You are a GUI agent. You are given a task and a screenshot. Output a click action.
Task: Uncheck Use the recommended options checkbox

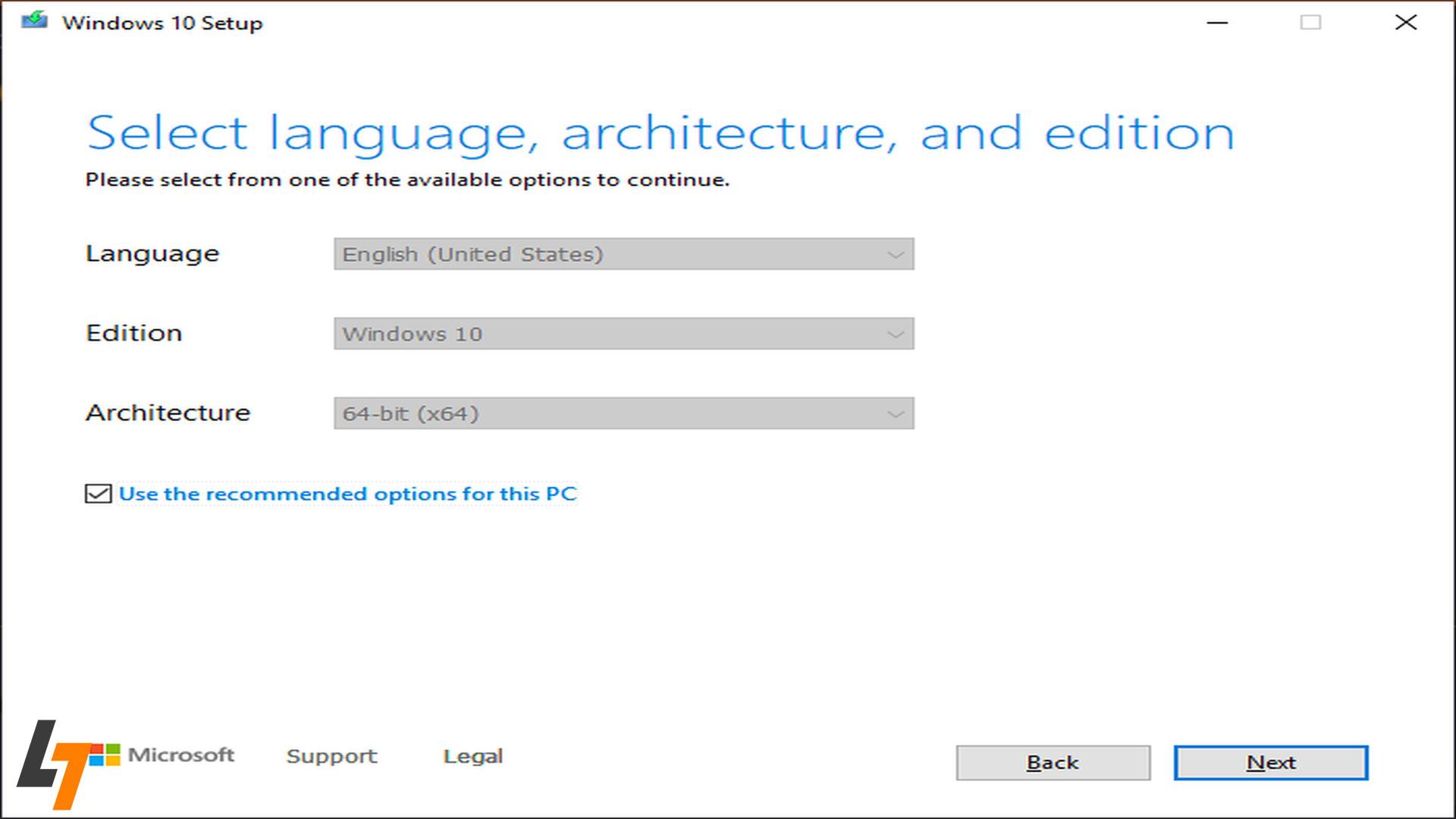pos(98,494)
